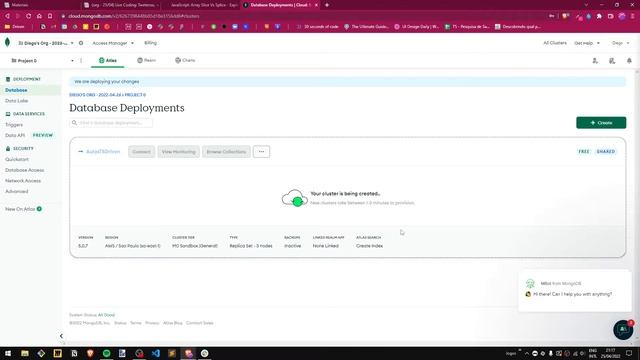
Task: Select Database in the sidebar
Action: pyautogui.click(x=16, y=90)
